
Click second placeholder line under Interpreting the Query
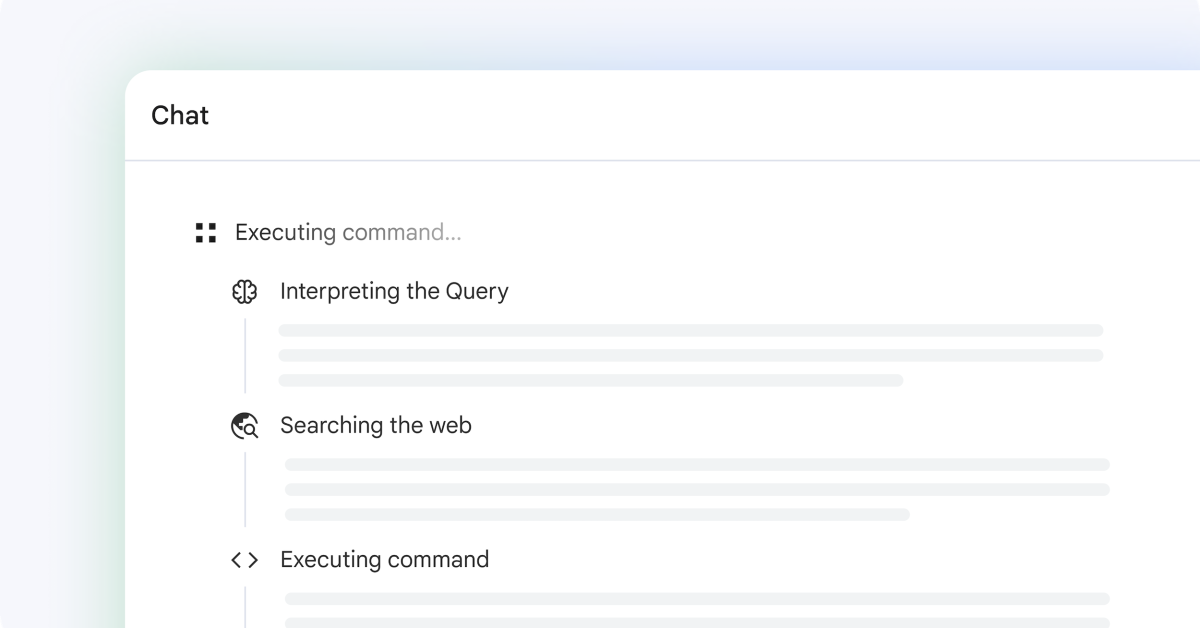pyautogui.click(x=691, y=355)
